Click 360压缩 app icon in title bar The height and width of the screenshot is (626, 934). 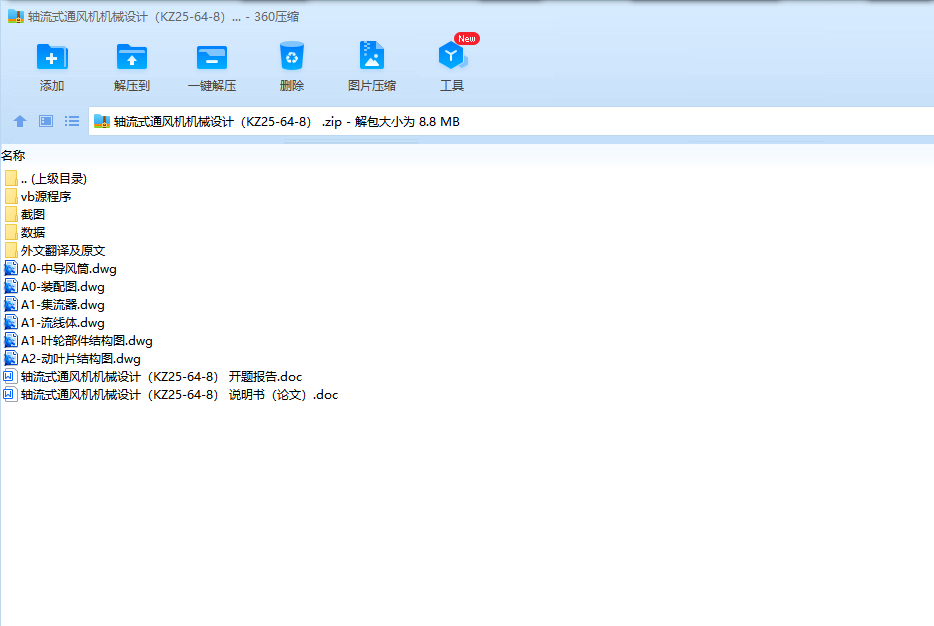[15, 17]
